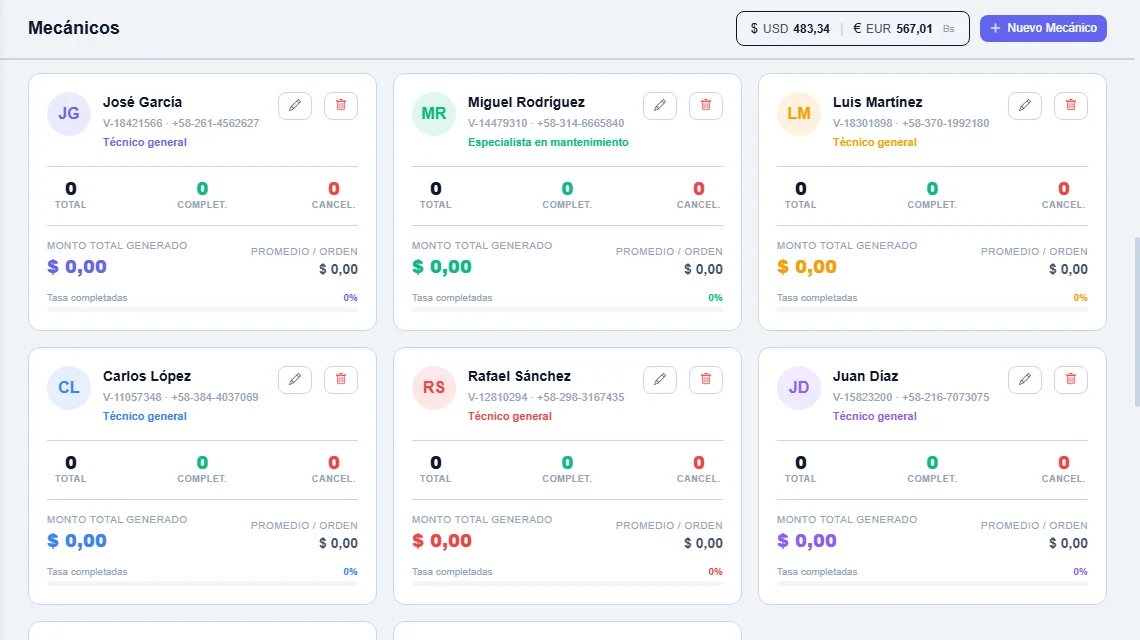The height and width of the screenshot is (640, 1140).
Task: Click Juan Díaz's CANCEL. orders count
Action: click(1064, 463)
